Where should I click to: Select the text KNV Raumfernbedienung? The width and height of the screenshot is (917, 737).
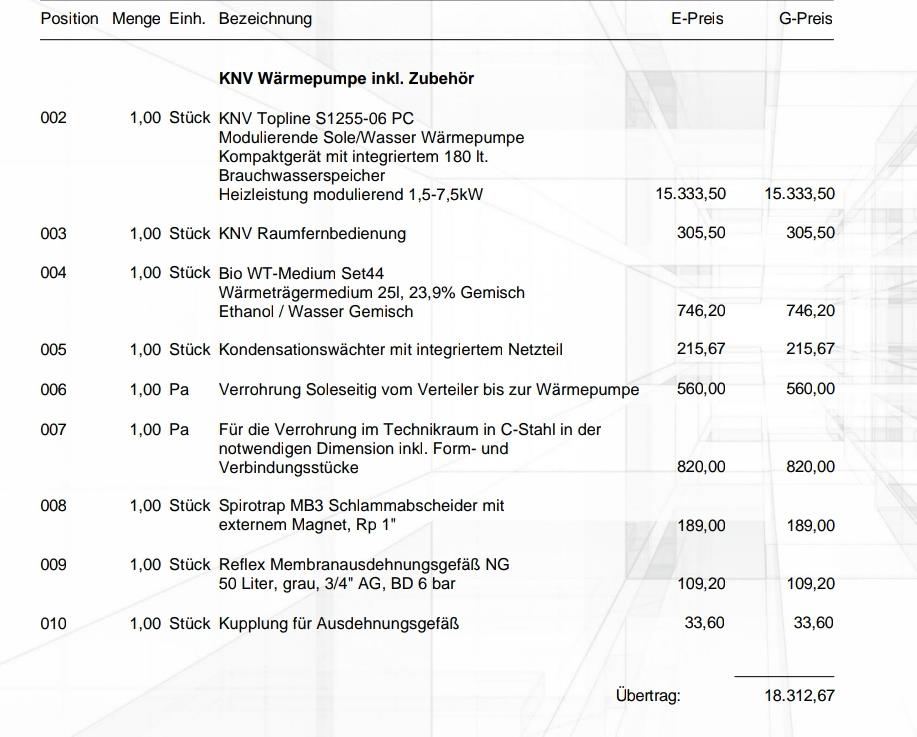[312, 233]
